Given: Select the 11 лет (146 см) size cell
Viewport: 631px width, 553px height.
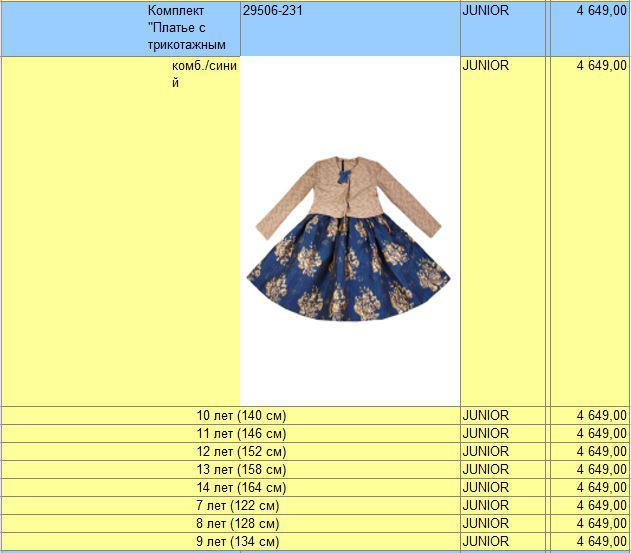Looking at the screenshot, I should coord(241,434).
